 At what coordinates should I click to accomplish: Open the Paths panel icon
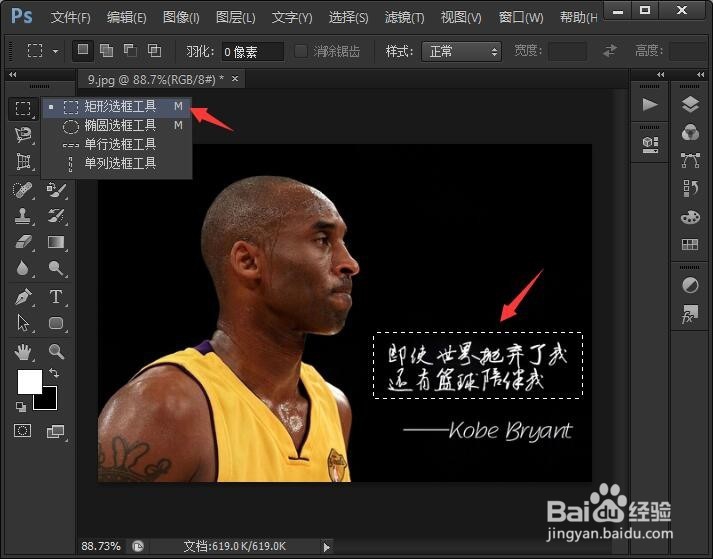(690, 160)
